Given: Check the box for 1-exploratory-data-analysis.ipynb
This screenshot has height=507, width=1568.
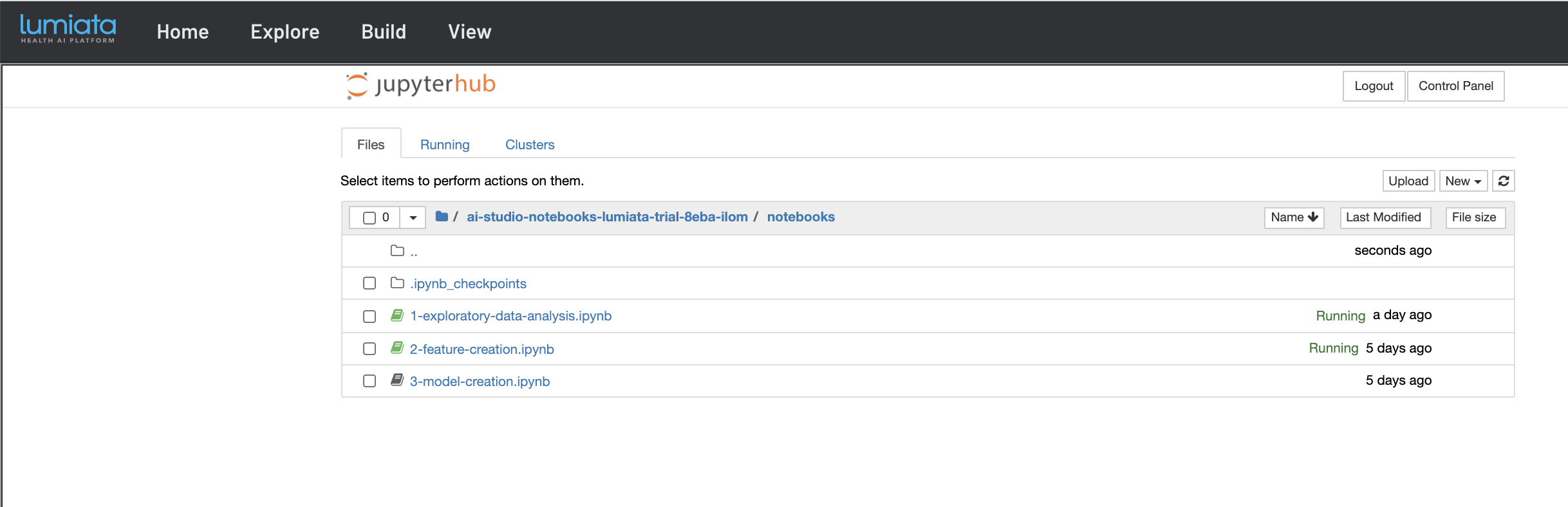Looking at the screenshot, I should tap(369, 317).
